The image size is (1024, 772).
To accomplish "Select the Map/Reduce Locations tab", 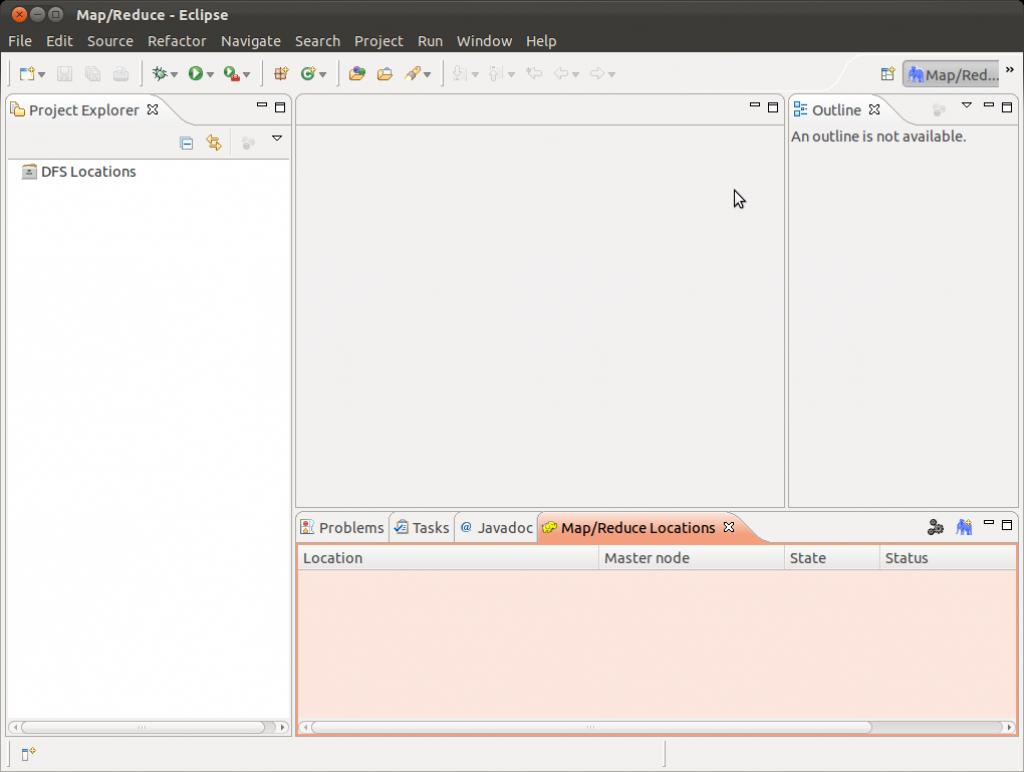I will pos(637,528).
